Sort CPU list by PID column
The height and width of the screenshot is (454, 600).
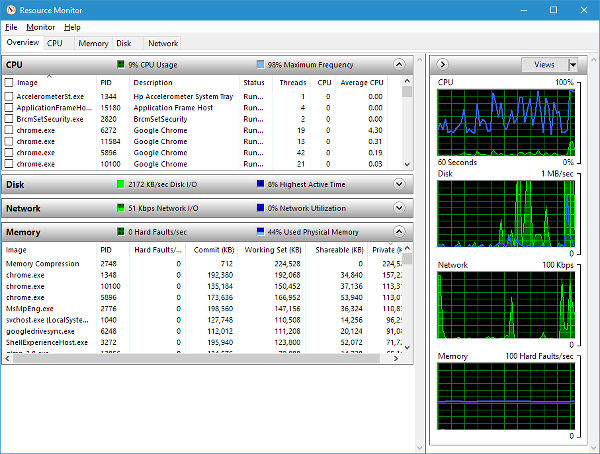coord(112,82)
